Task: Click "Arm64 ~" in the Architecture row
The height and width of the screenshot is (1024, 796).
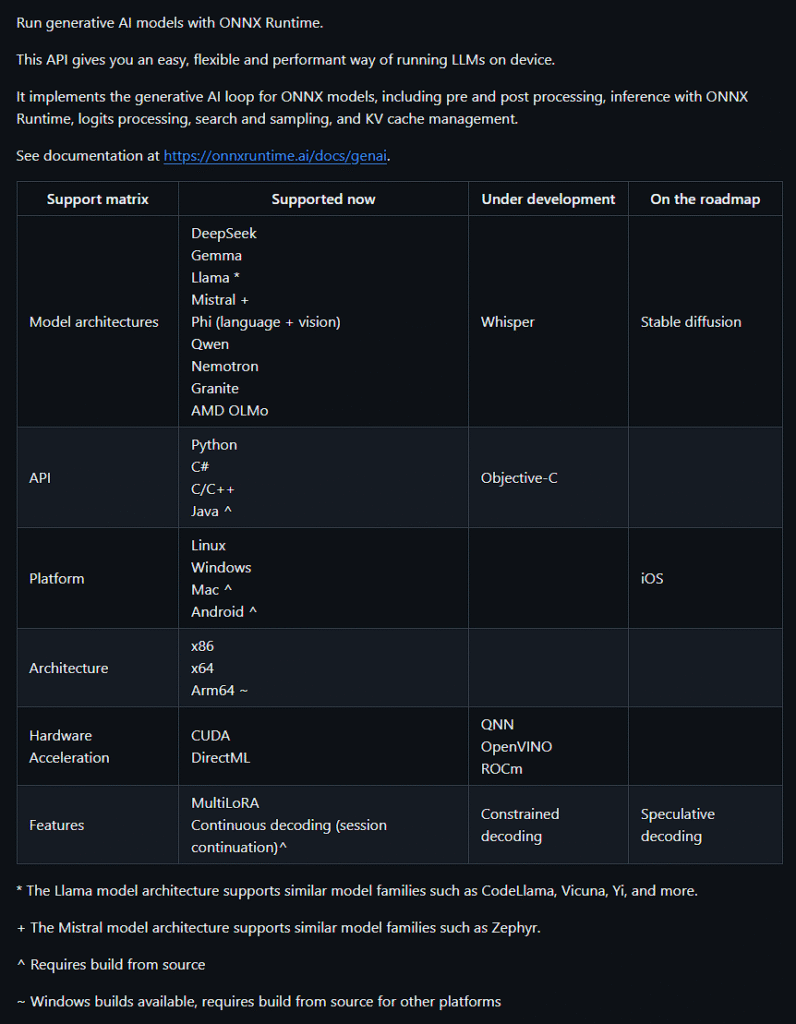Action: click(221, 690)
